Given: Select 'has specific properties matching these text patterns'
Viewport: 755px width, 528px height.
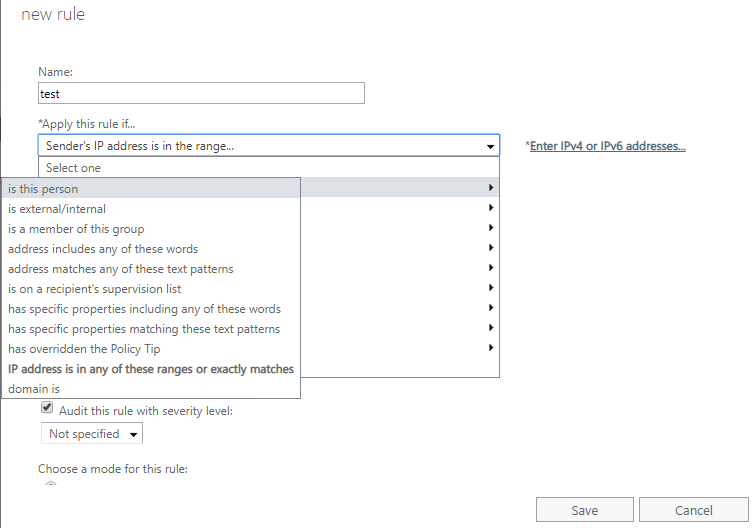Looking at the screenshot, I should (144, 329).
